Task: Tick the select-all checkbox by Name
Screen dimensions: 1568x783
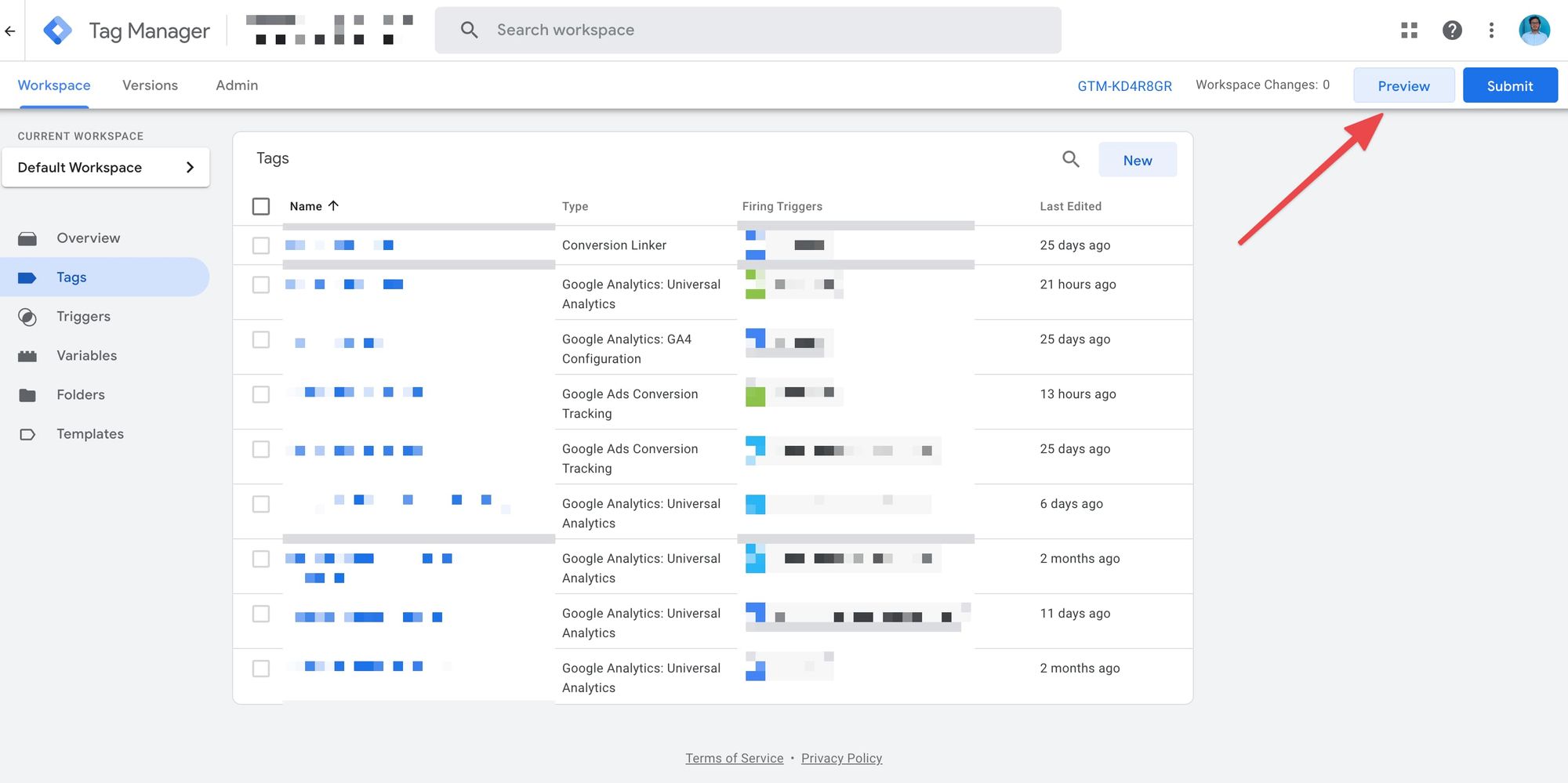Action: pos(261,206)
